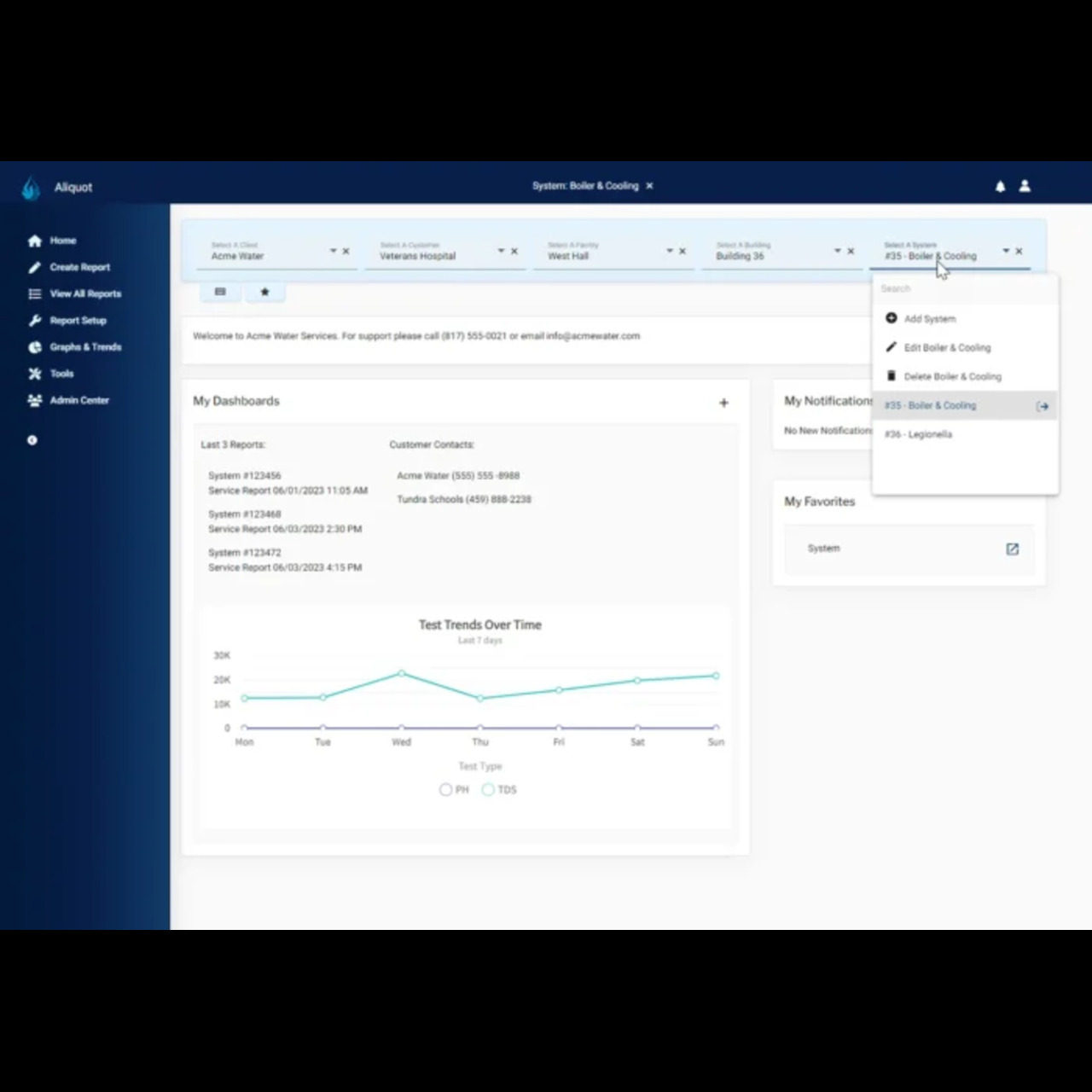Click the Admin Center people icon
This screenshot has height=1092, width=1092.
point(34,400)
